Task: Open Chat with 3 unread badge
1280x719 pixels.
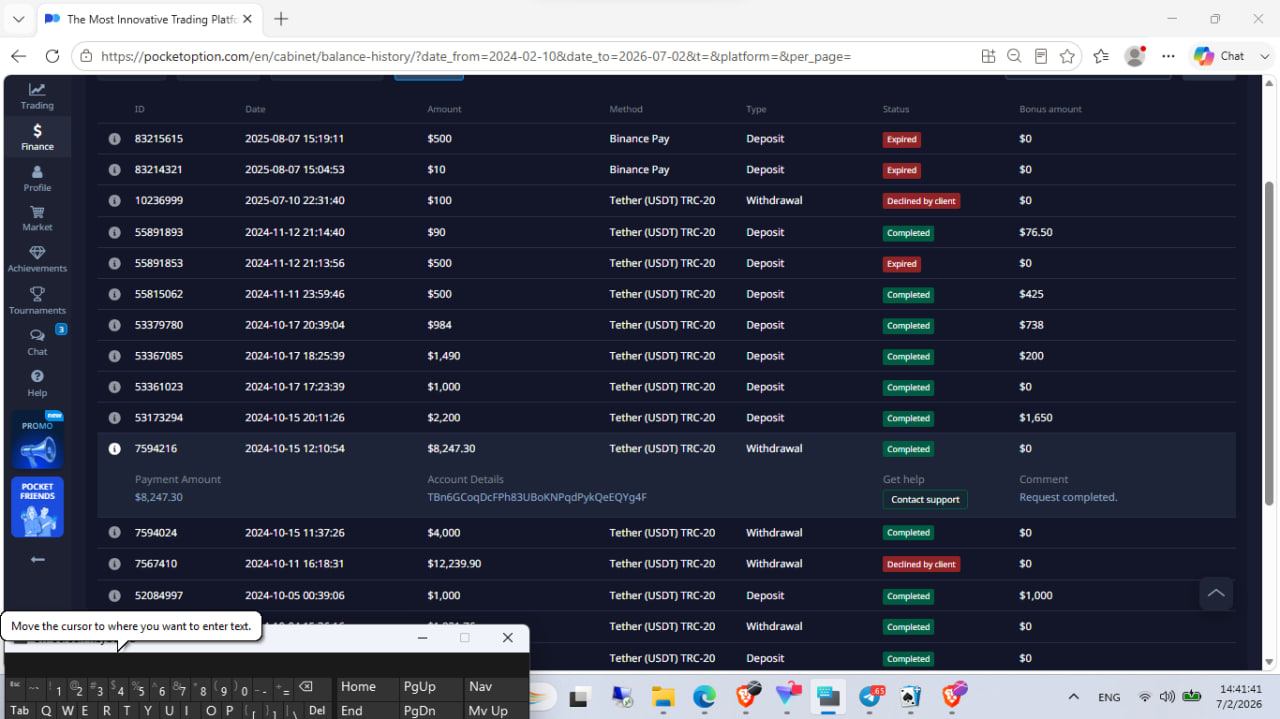Action: 37,342
